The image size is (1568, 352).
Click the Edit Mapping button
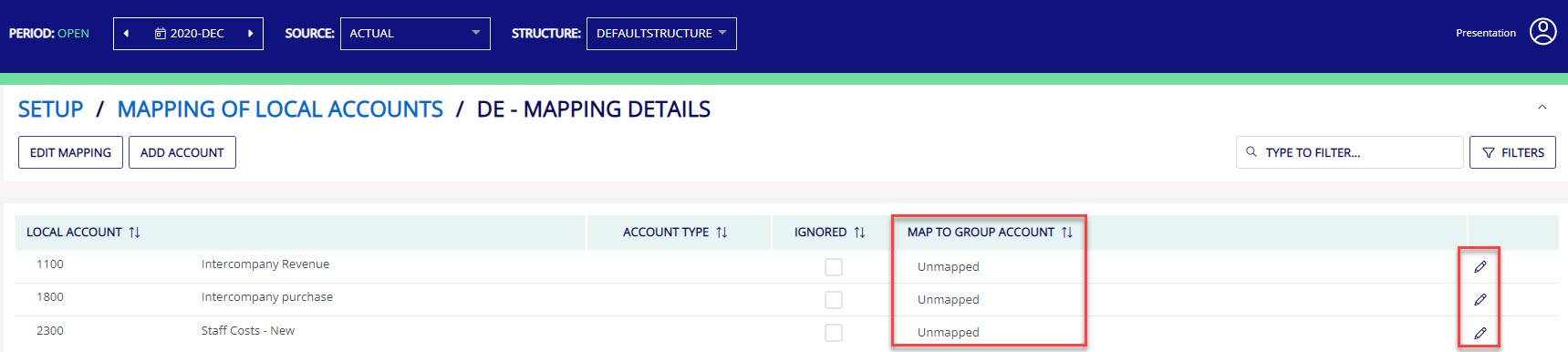tap(70, 152)
